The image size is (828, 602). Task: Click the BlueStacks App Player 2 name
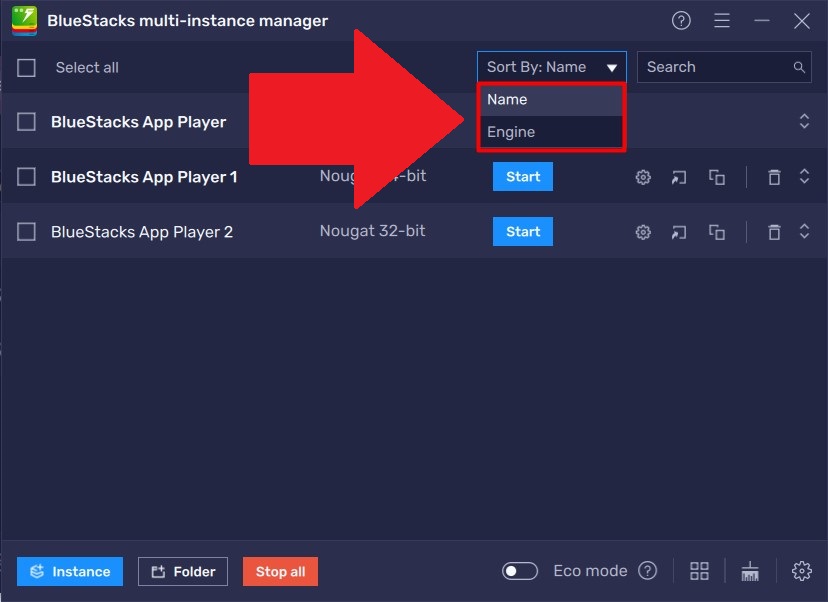tap(142, 232)
